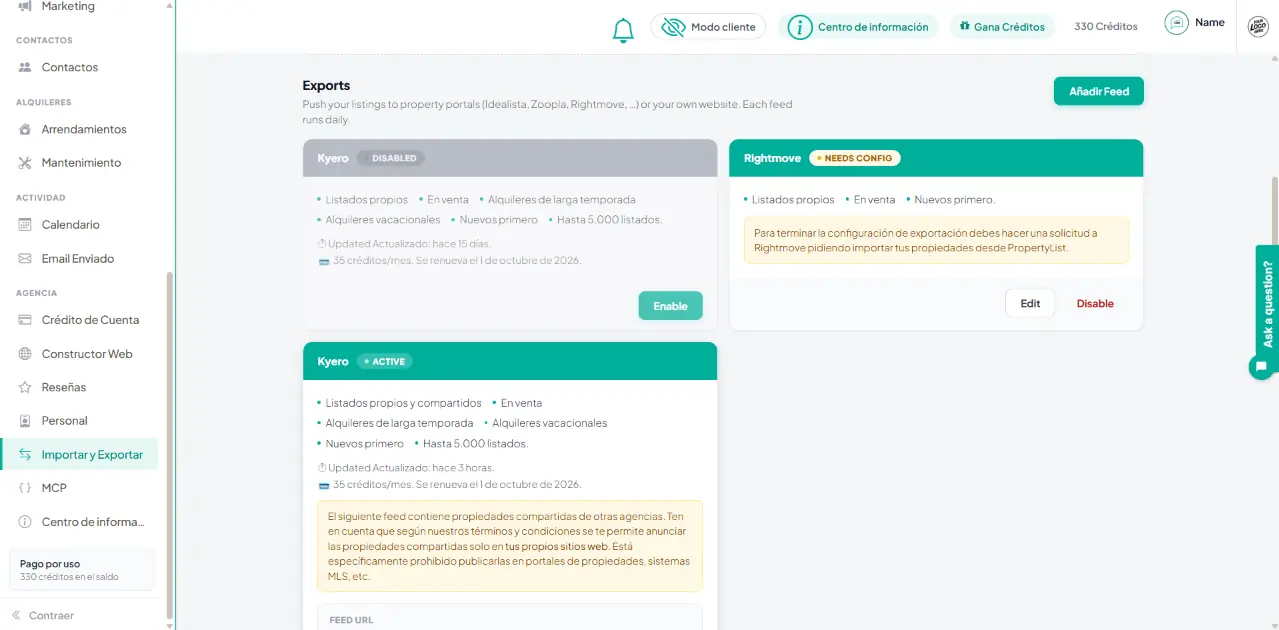Open Centro de información in top bar
The height and width of the screenshot is (630, 1279).
858,27
